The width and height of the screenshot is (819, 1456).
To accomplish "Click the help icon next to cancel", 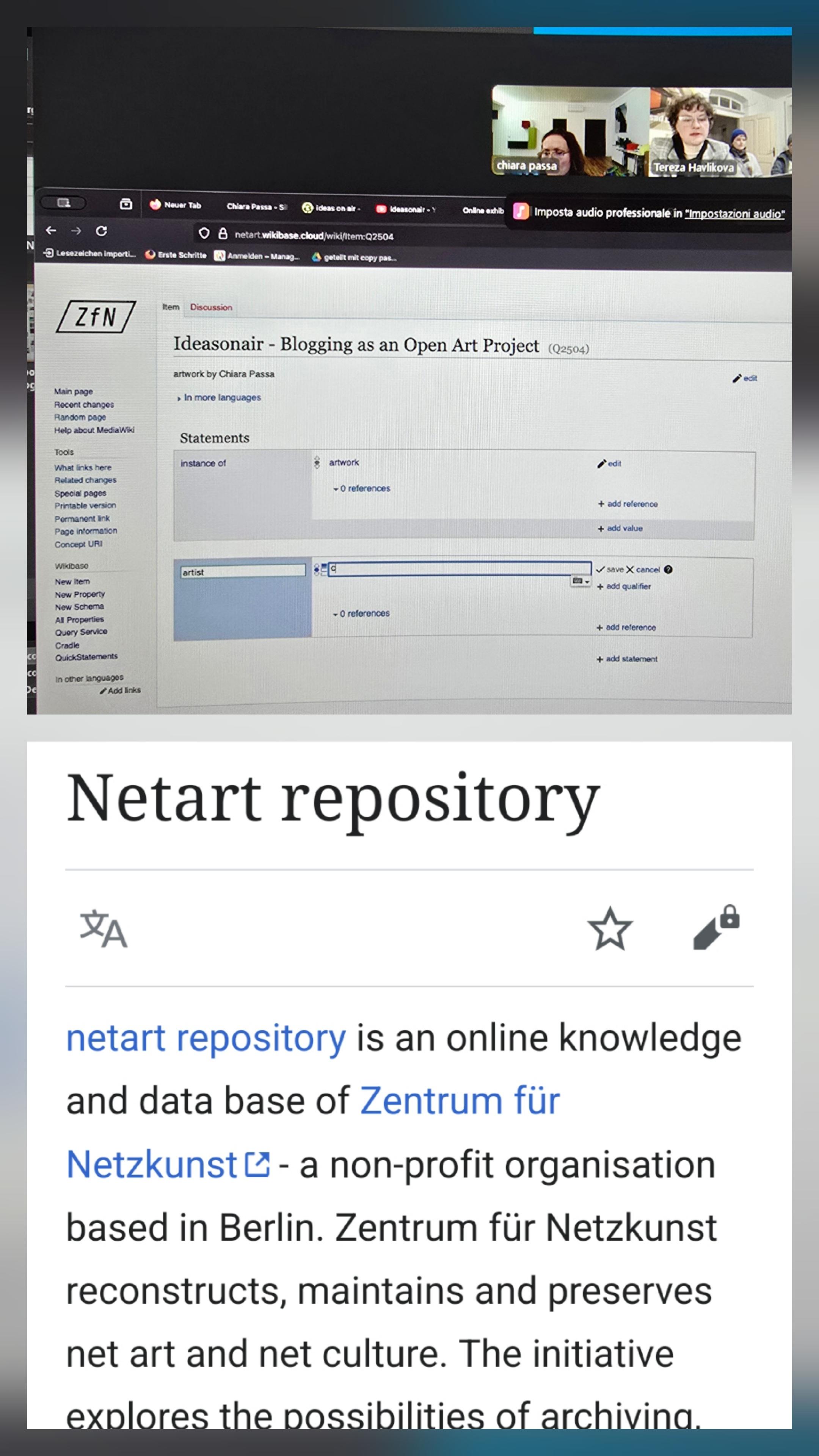I will tap(668, 569).
